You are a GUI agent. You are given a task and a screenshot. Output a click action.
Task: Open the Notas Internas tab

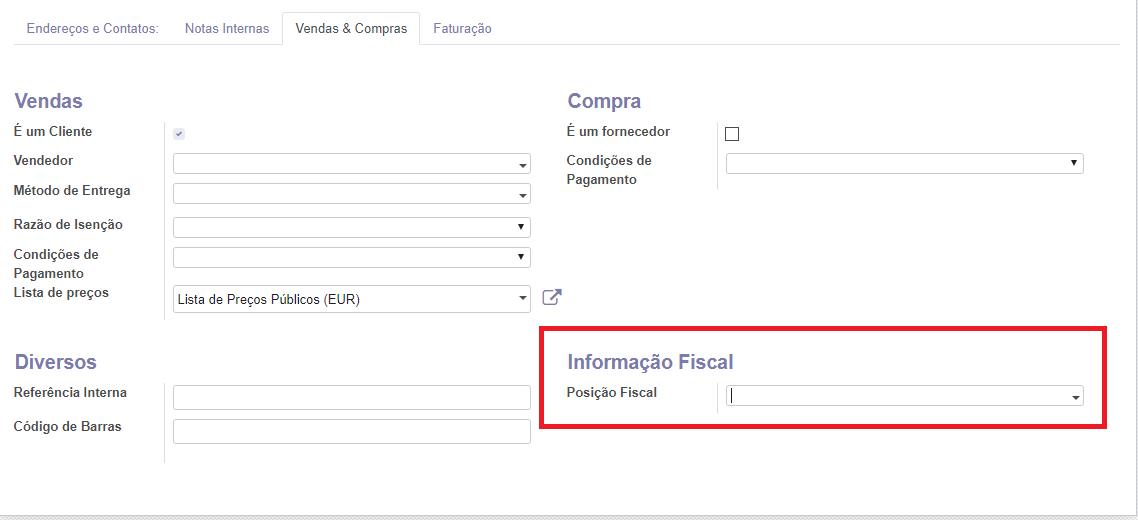point(227,29)
